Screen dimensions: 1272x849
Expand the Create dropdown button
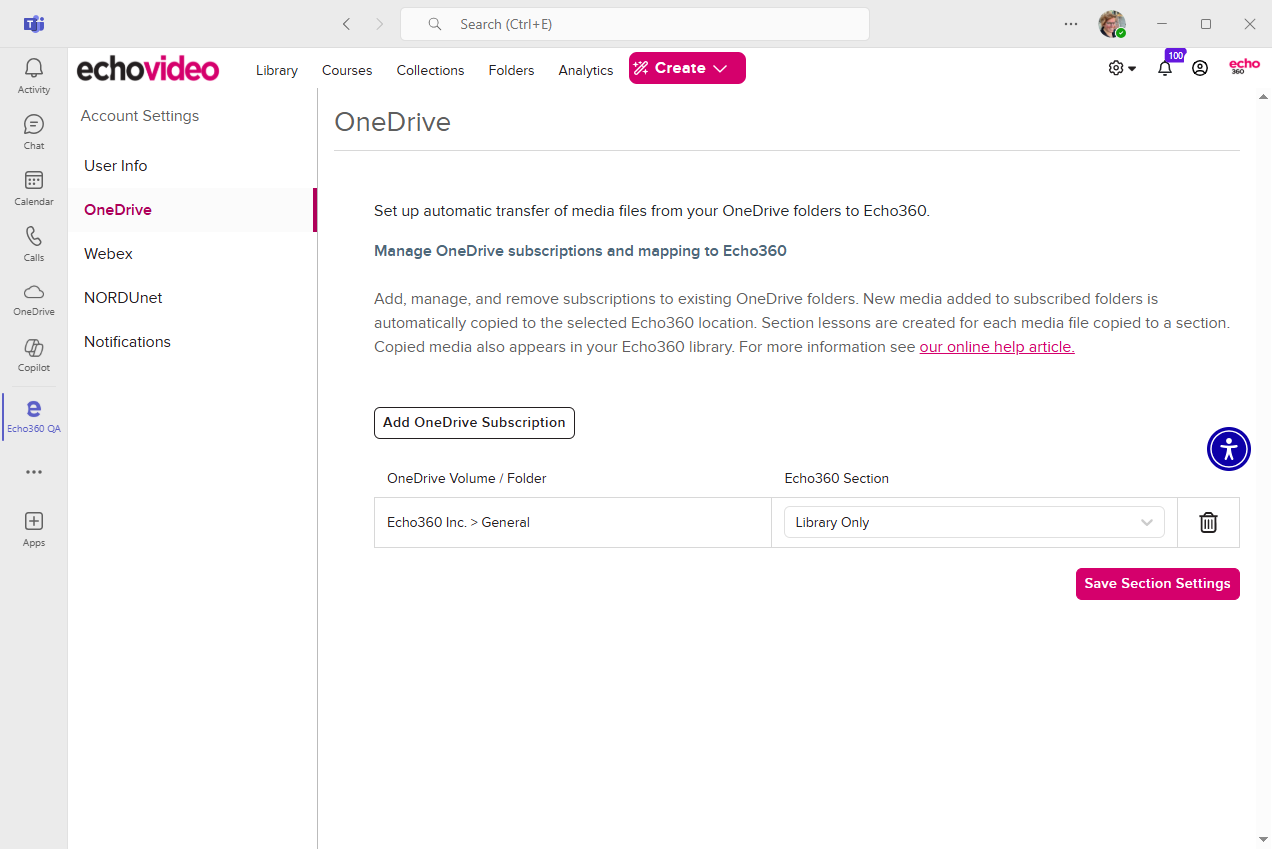pos(687,68)
